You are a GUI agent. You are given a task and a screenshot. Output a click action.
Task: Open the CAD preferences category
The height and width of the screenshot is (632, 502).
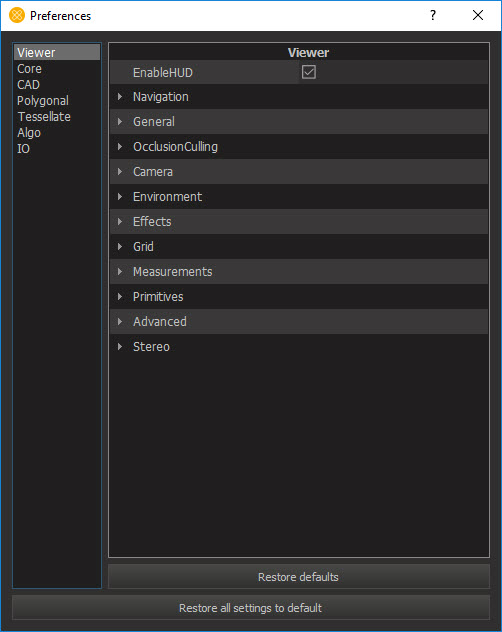click(x=28, y=85)
